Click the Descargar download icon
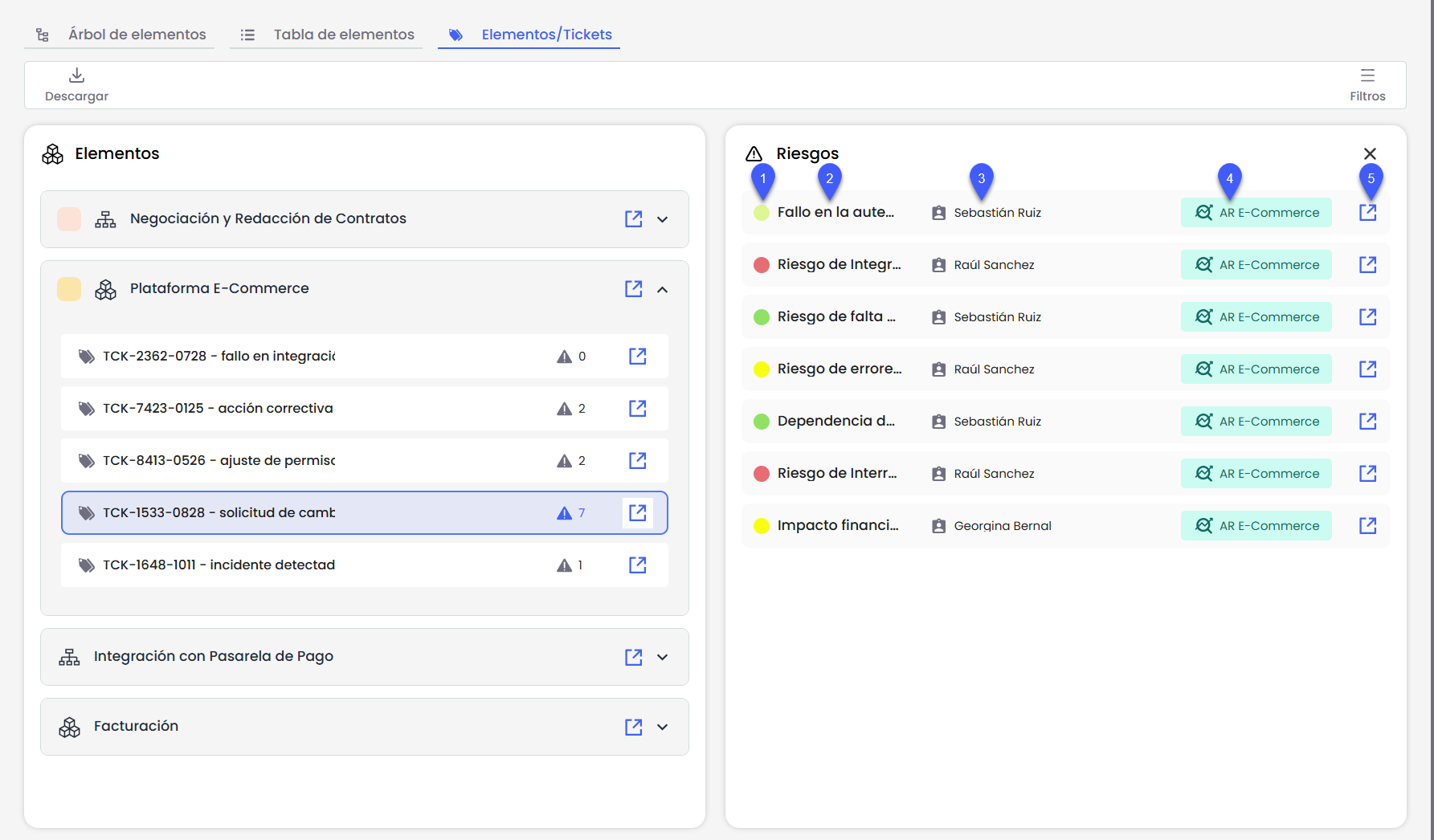 [76, 75]
